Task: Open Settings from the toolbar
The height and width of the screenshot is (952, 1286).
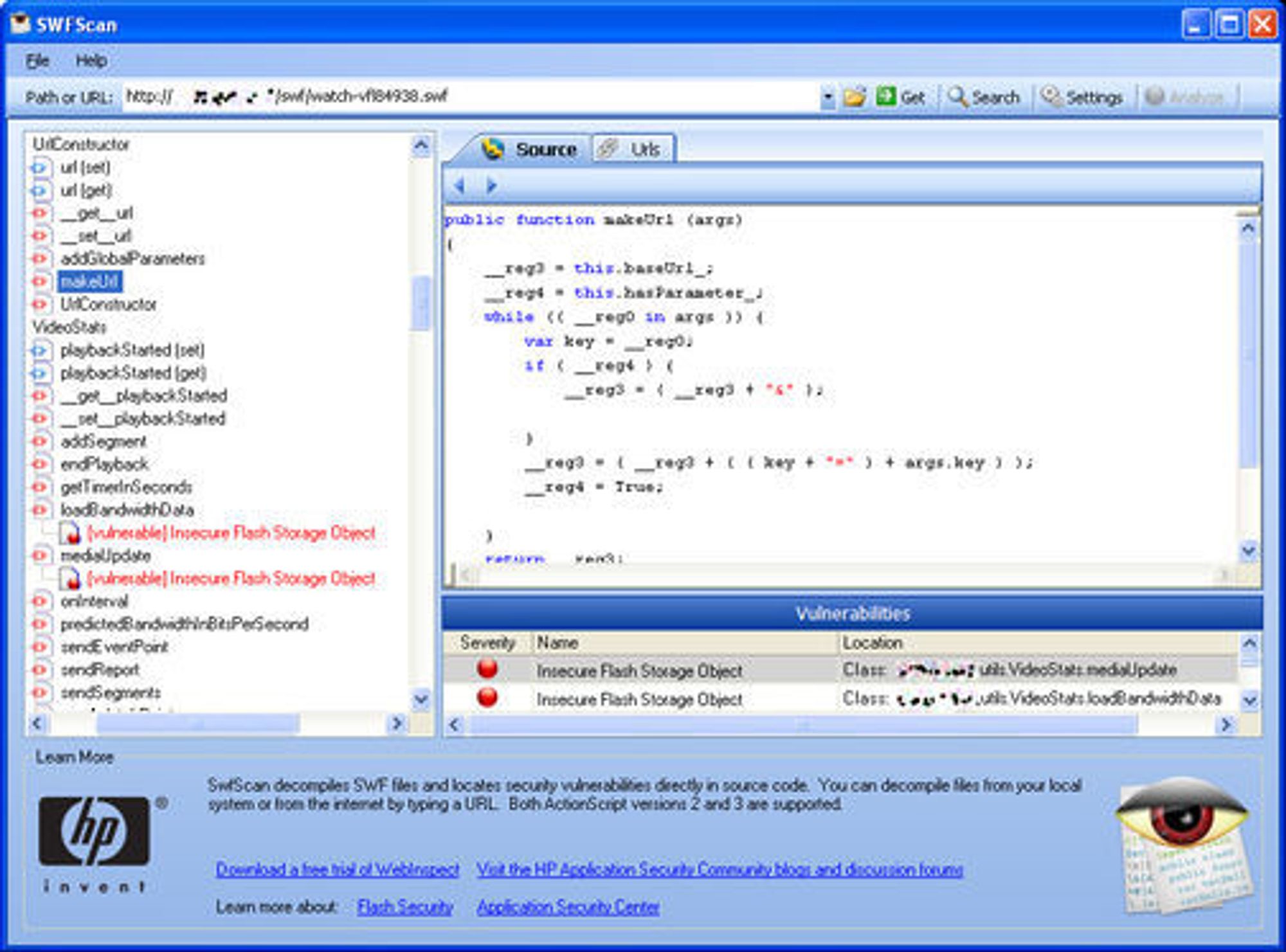Action: (x=1082, y=97)
